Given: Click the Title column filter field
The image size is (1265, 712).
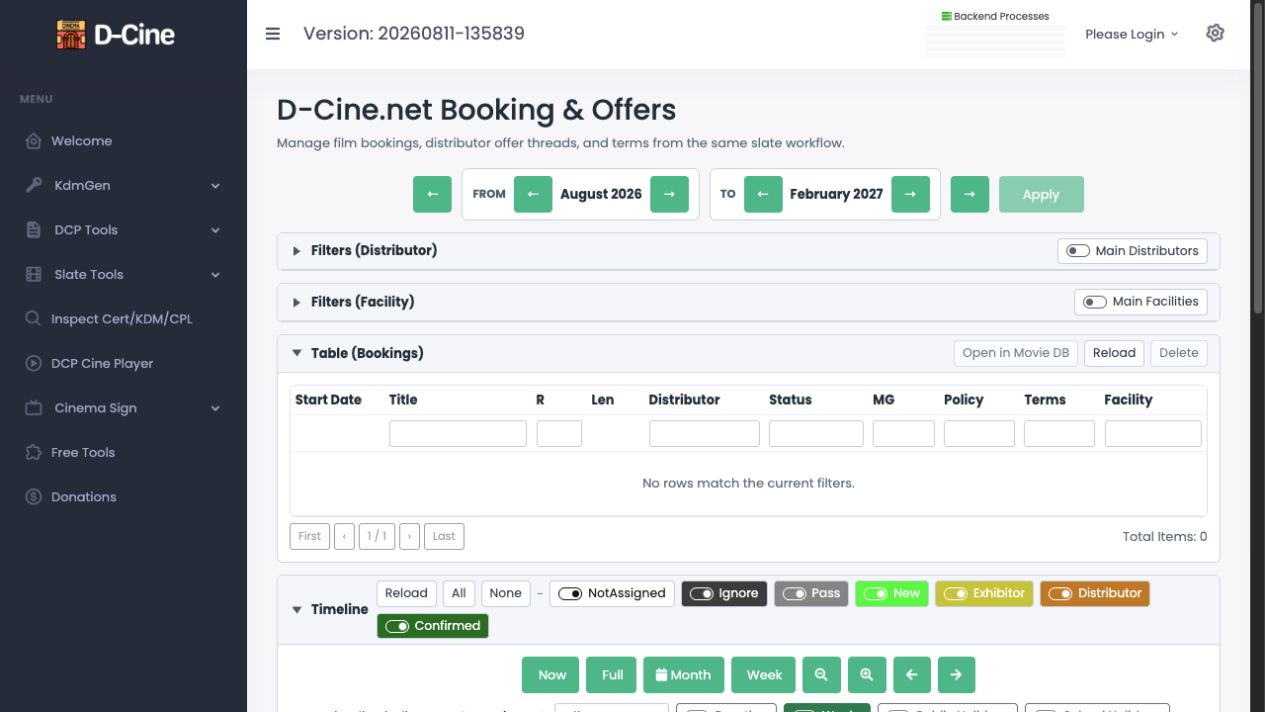Looking at the screenshot, I should click(458, 433).
